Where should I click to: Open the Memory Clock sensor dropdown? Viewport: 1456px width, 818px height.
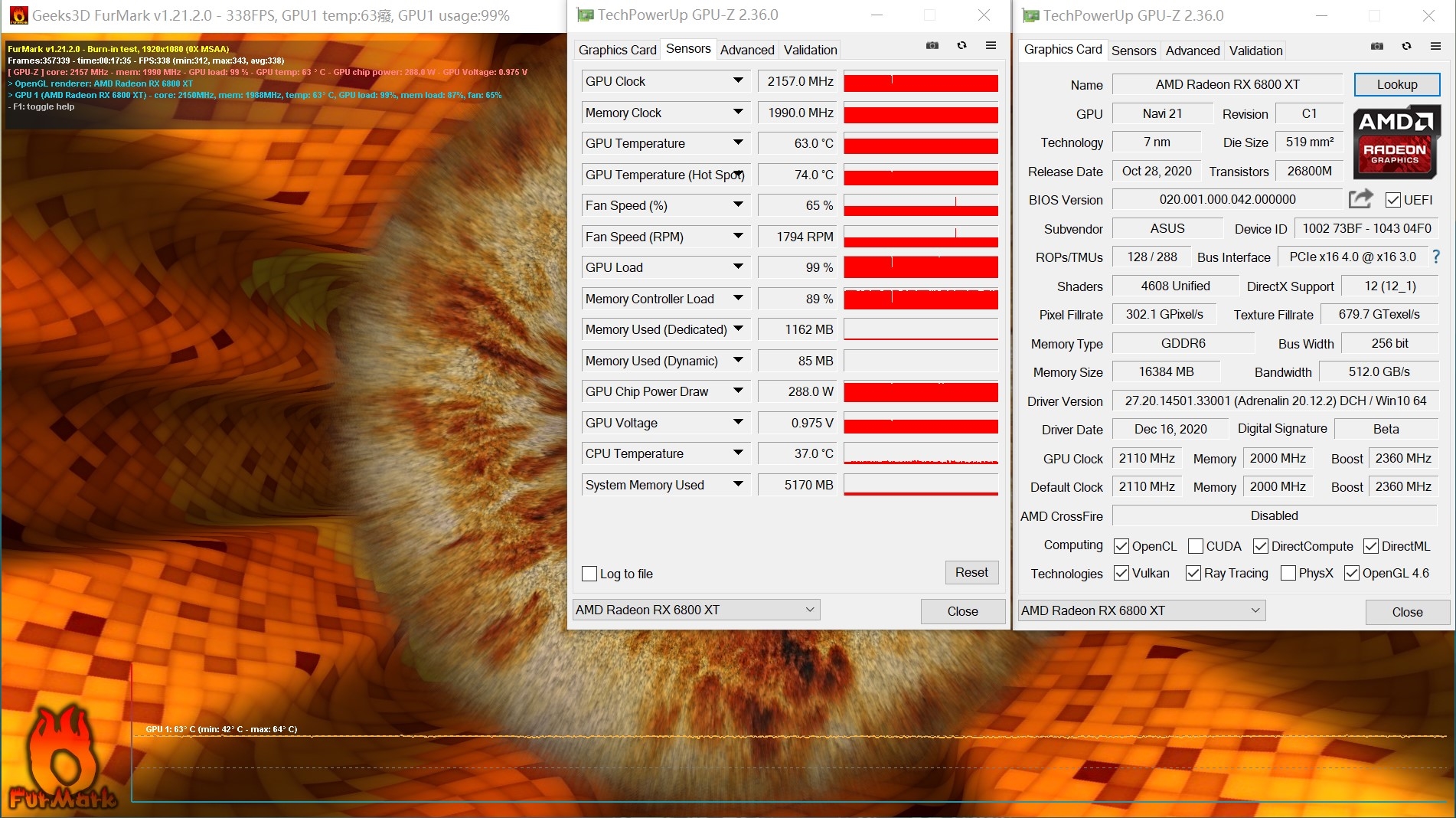click(x=738, y=112)
